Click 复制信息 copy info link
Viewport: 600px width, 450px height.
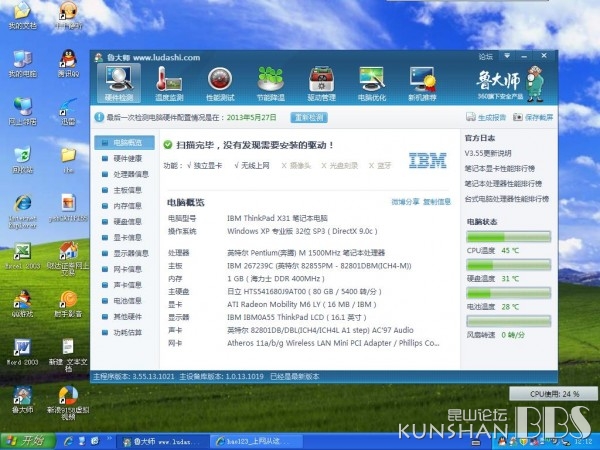coord(437,202)
